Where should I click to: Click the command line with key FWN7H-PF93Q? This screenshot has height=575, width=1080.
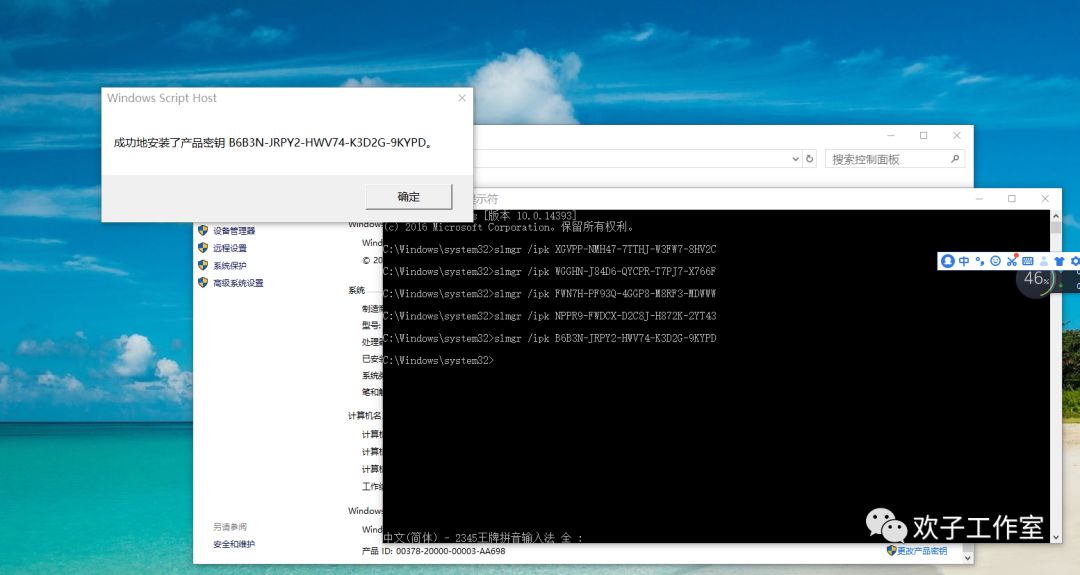(550, 293)
